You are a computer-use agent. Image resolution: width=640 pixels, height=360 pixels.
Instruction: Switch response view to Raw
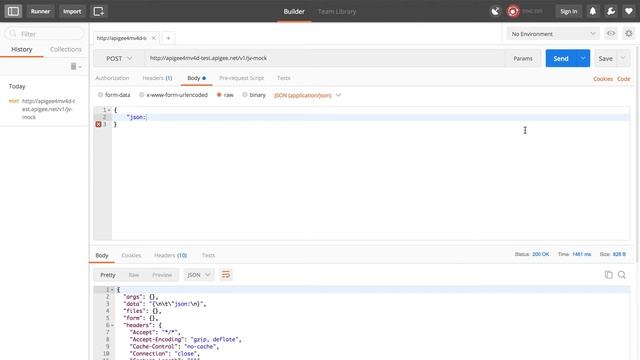pyautogui.click(x=134, y=275)
